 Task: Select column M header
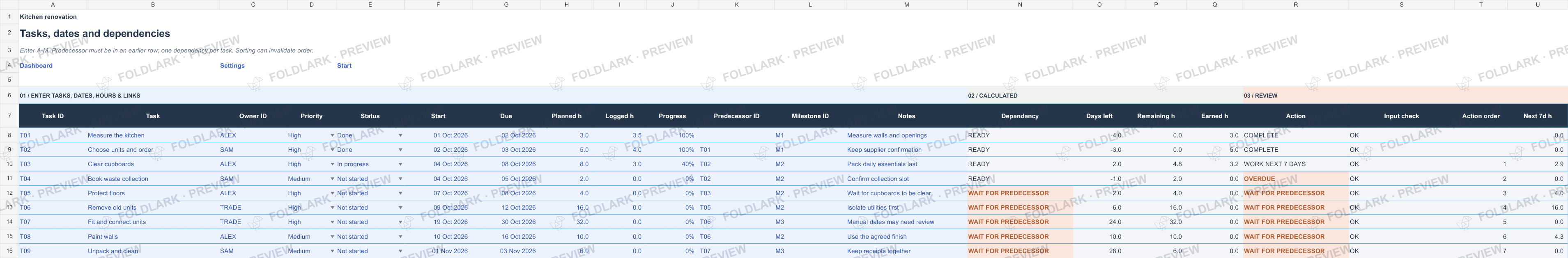point(906,4)
